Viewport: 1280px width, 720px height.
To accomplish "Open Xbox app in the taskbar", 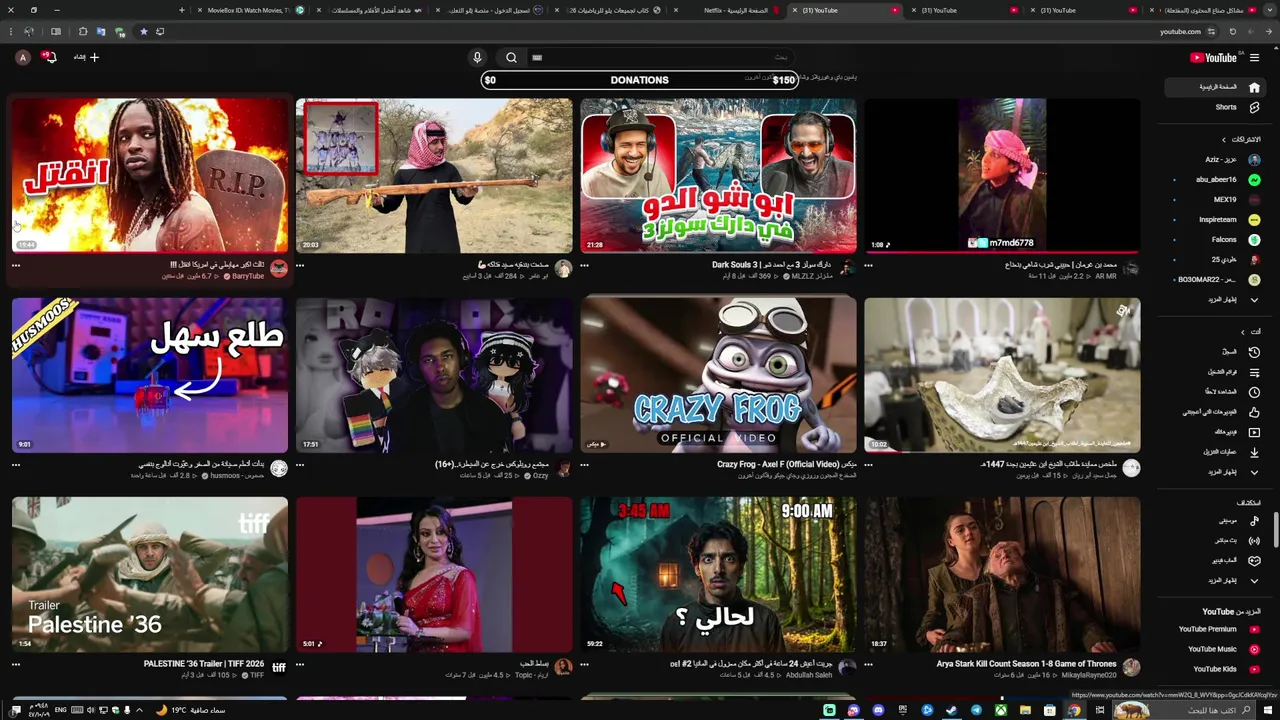I will (1000, 710).
